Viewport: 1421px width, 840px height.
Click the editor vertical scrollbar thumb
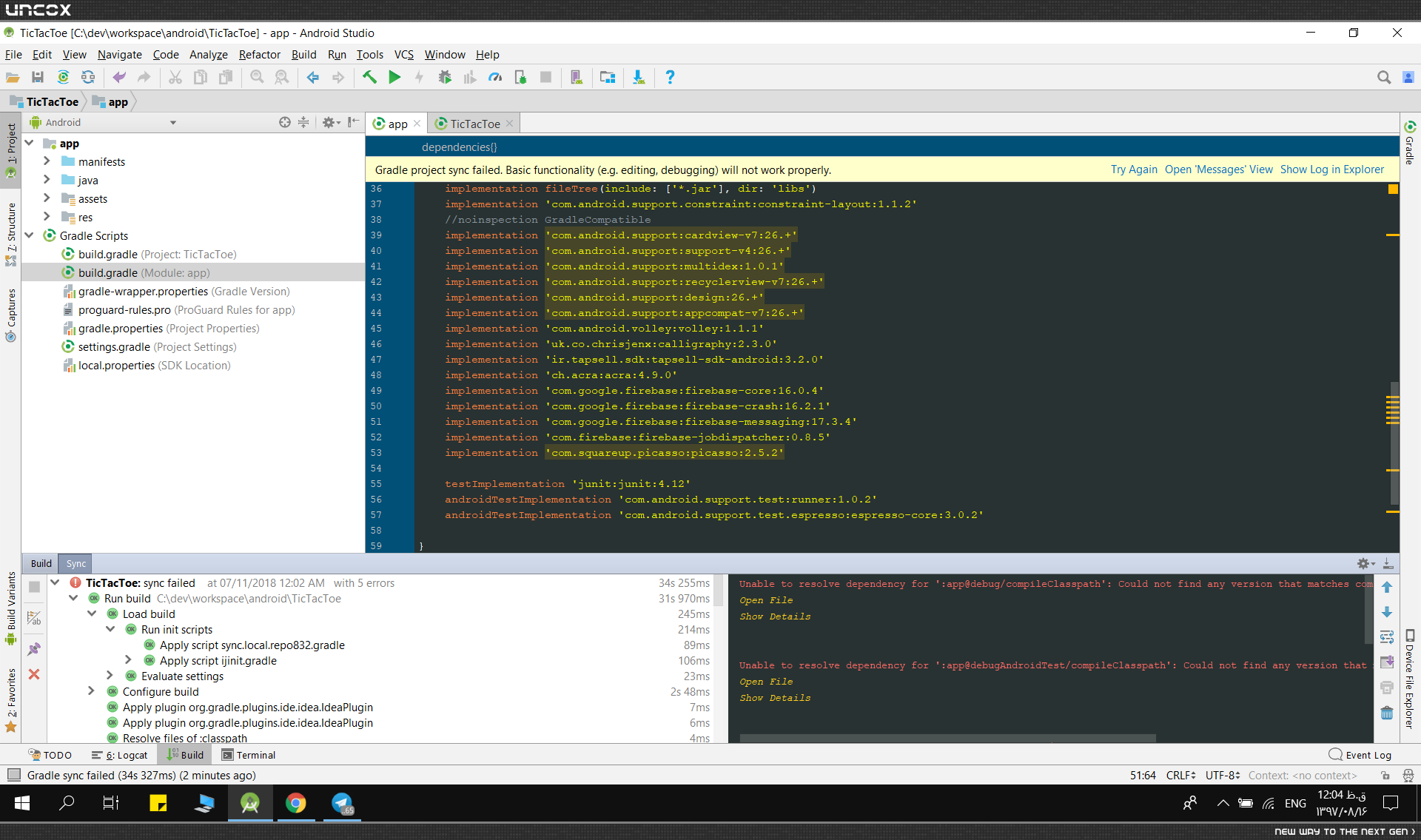click(1394, 442)
